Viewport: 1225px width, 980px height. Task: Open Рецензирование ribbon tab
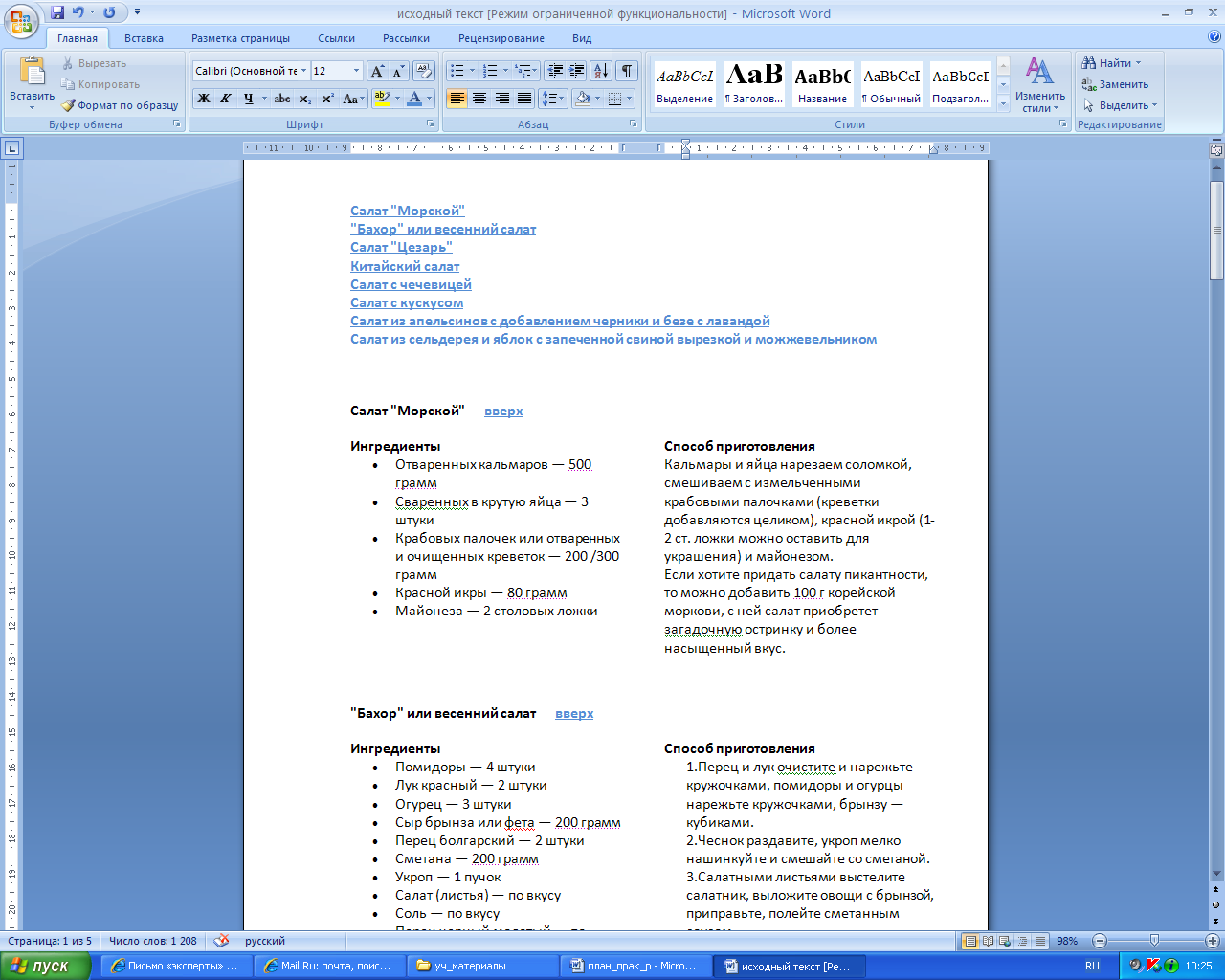coord(501,38)
